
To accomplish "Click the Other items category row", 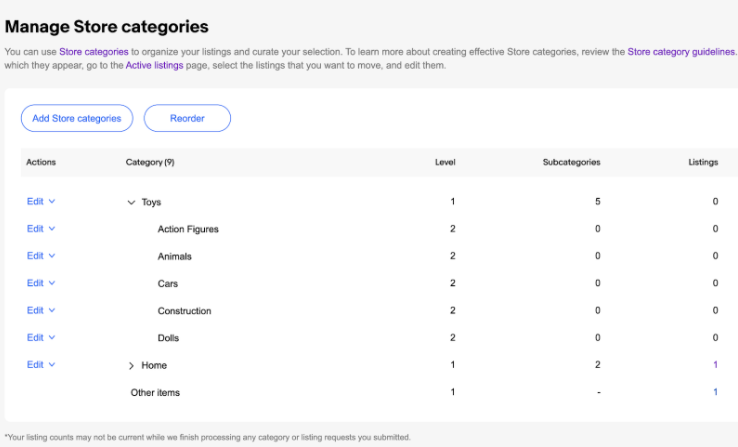I will point(155,393).
